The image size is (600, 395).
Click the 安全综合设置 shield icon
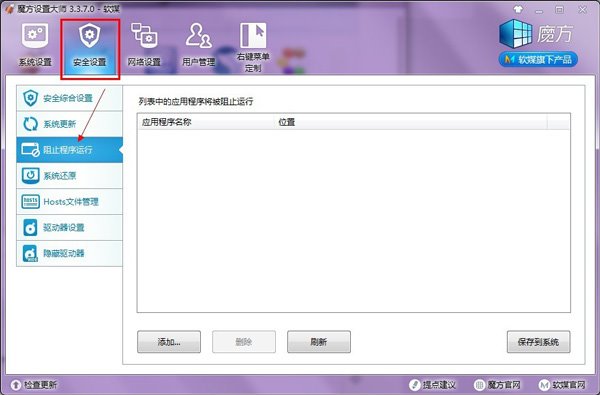(x=30, y=98)
